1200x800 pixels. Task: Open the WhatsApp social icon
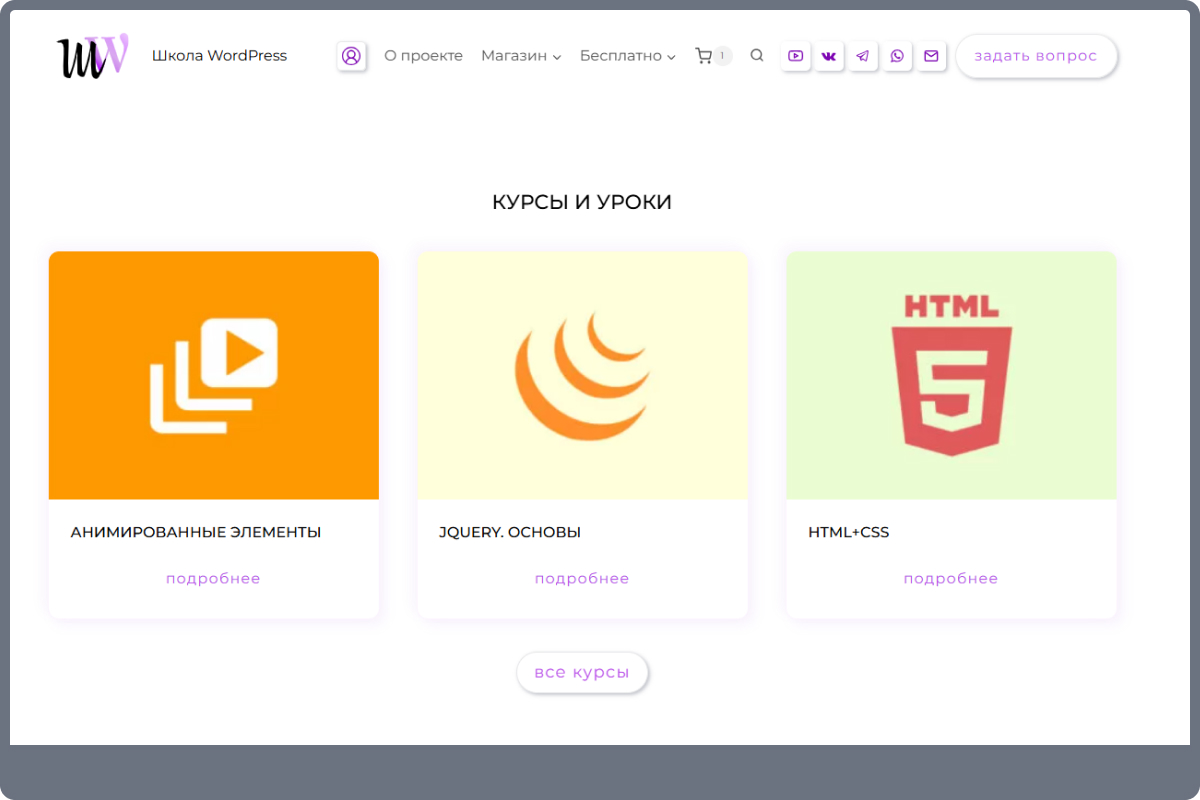point(897,56)
